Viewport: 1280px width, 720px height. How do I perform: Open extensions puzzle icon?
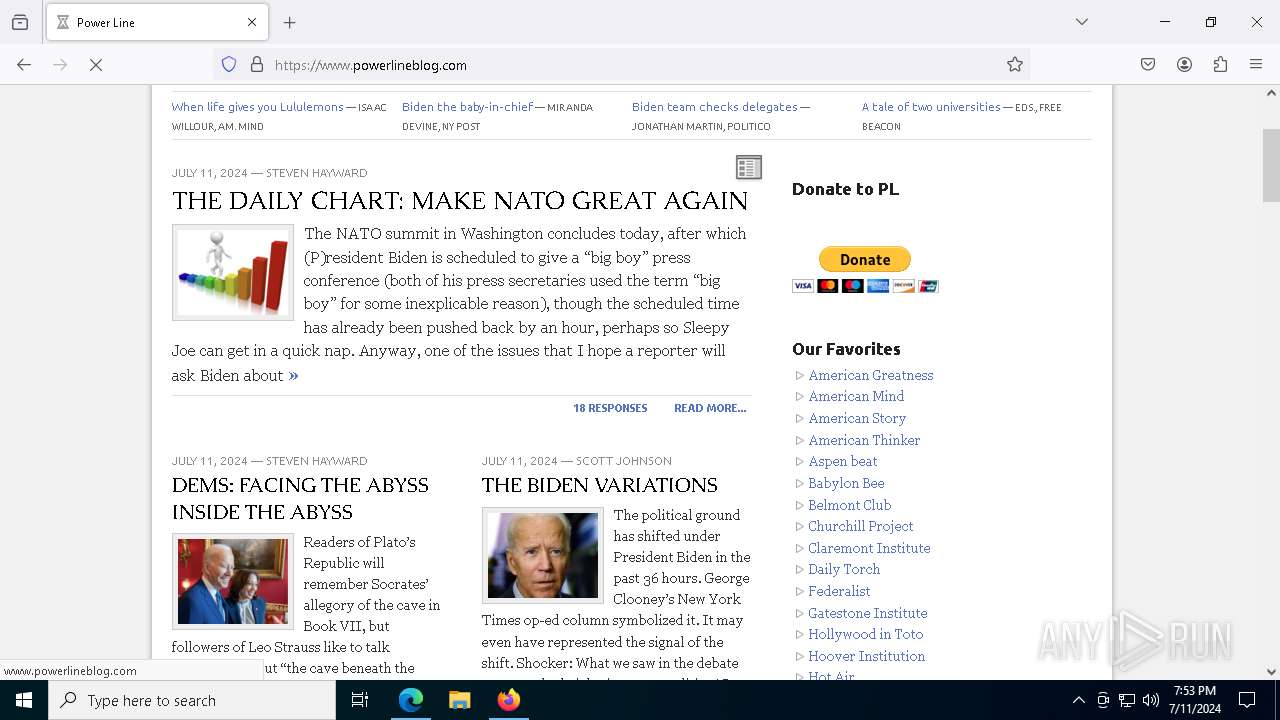pos(1220,65)
